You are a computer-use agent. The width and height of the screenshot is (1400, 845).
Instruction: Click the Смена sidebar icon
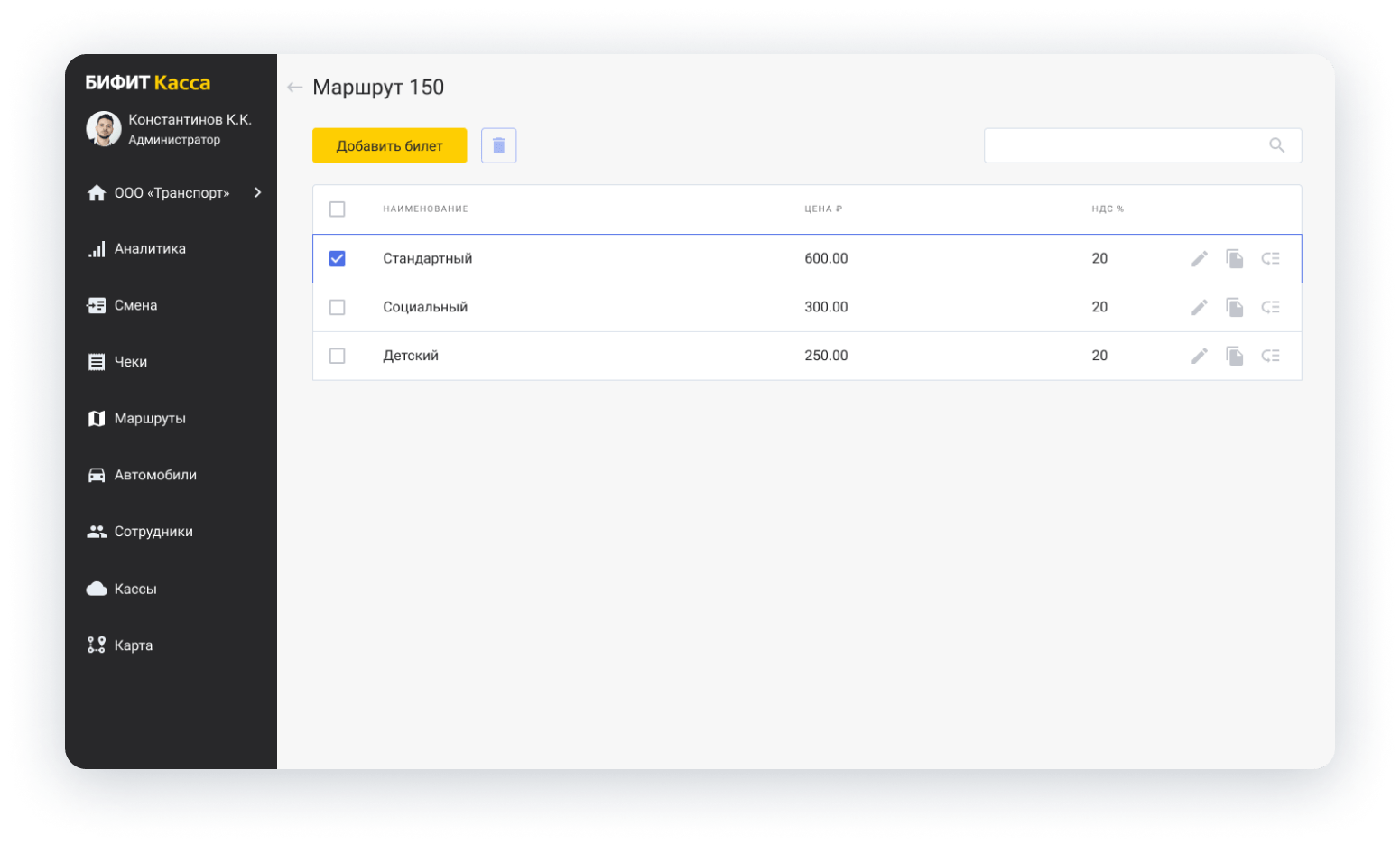pos(97,306)
